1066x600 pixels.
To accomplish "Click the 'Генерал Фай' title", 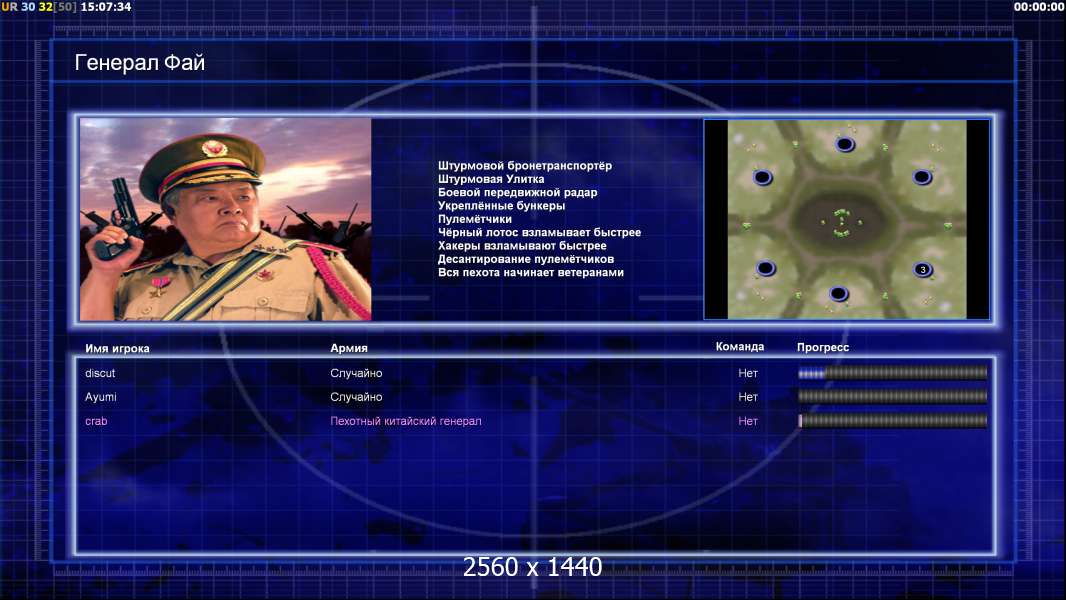I will (139, 63).
